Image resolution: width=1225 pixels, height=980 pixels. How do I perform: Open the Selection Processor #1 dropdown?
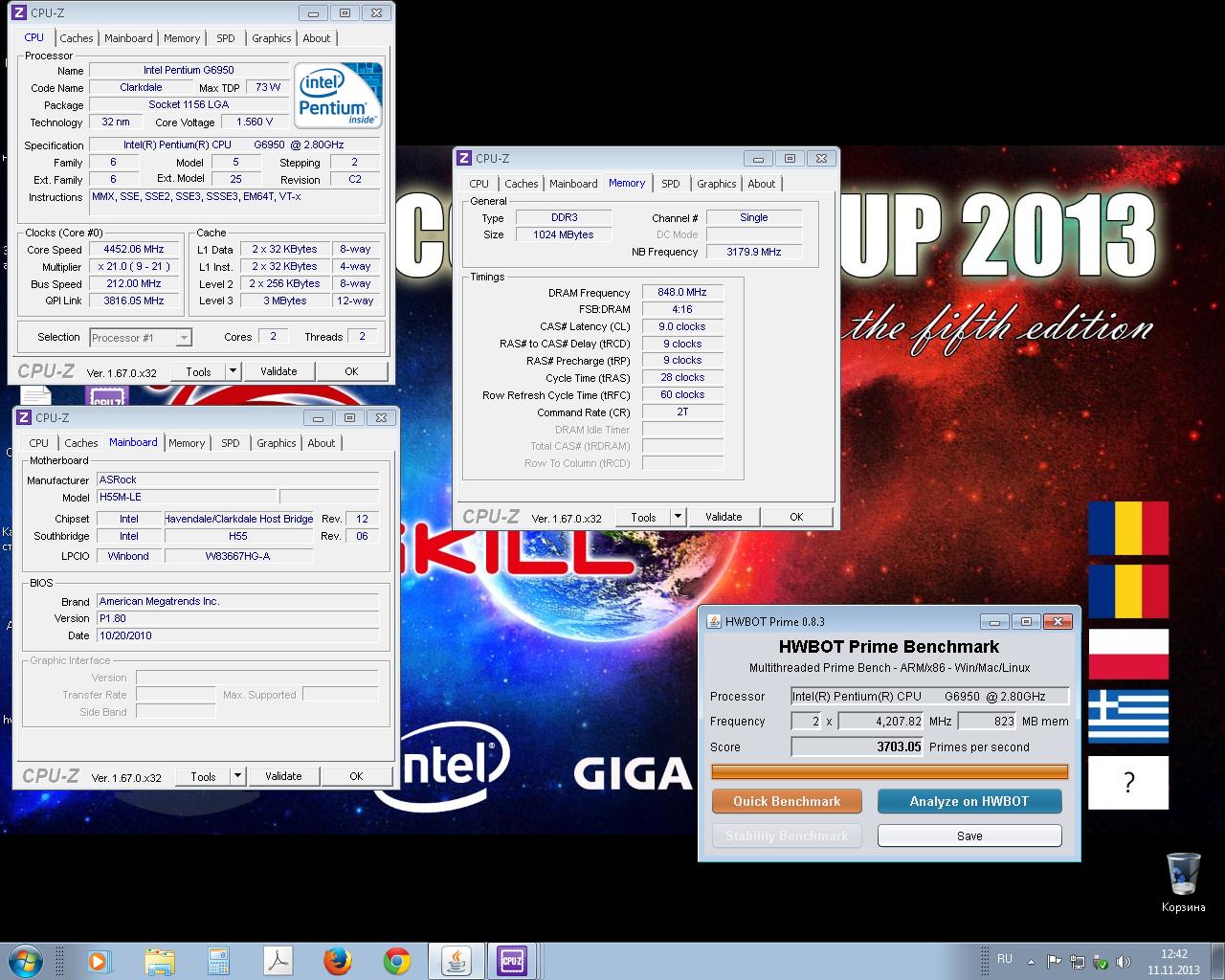(141, 337)
